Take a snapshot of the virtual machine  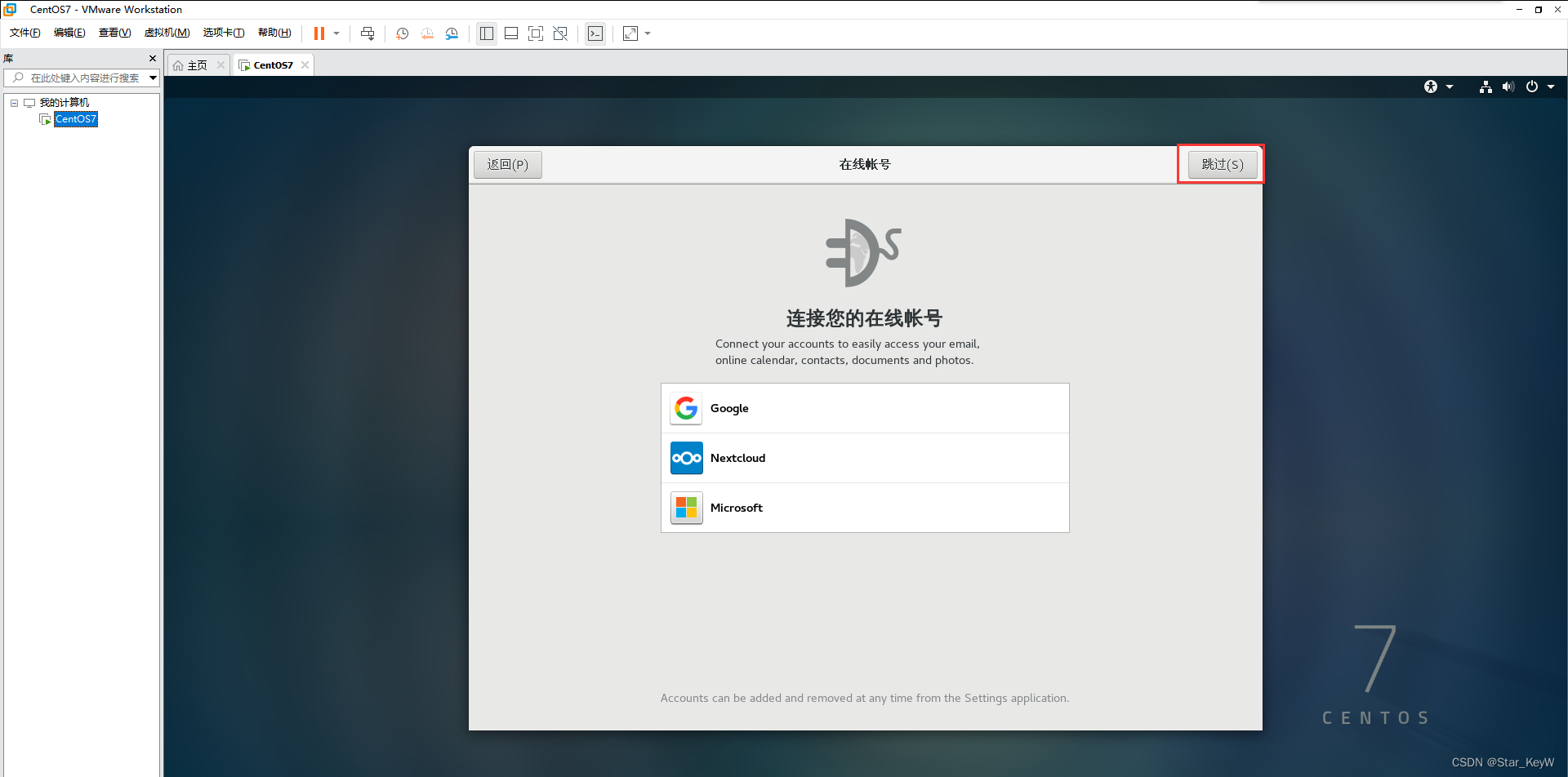402,33
